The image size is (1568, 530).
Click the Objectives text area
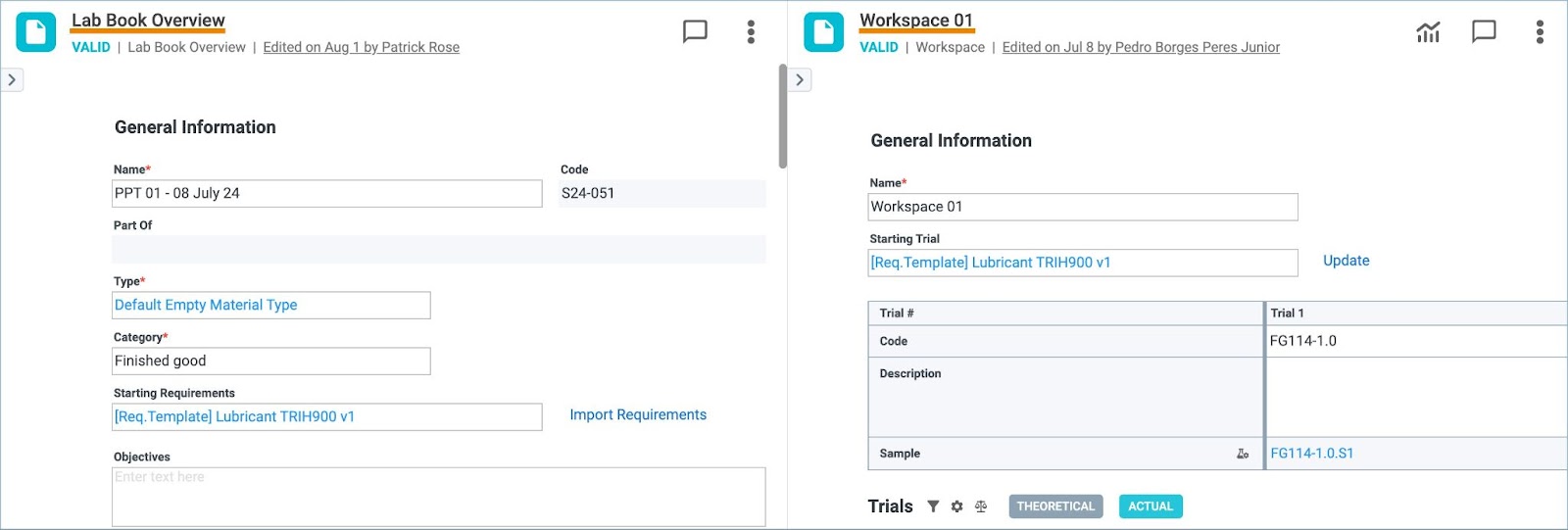point(439,497)
